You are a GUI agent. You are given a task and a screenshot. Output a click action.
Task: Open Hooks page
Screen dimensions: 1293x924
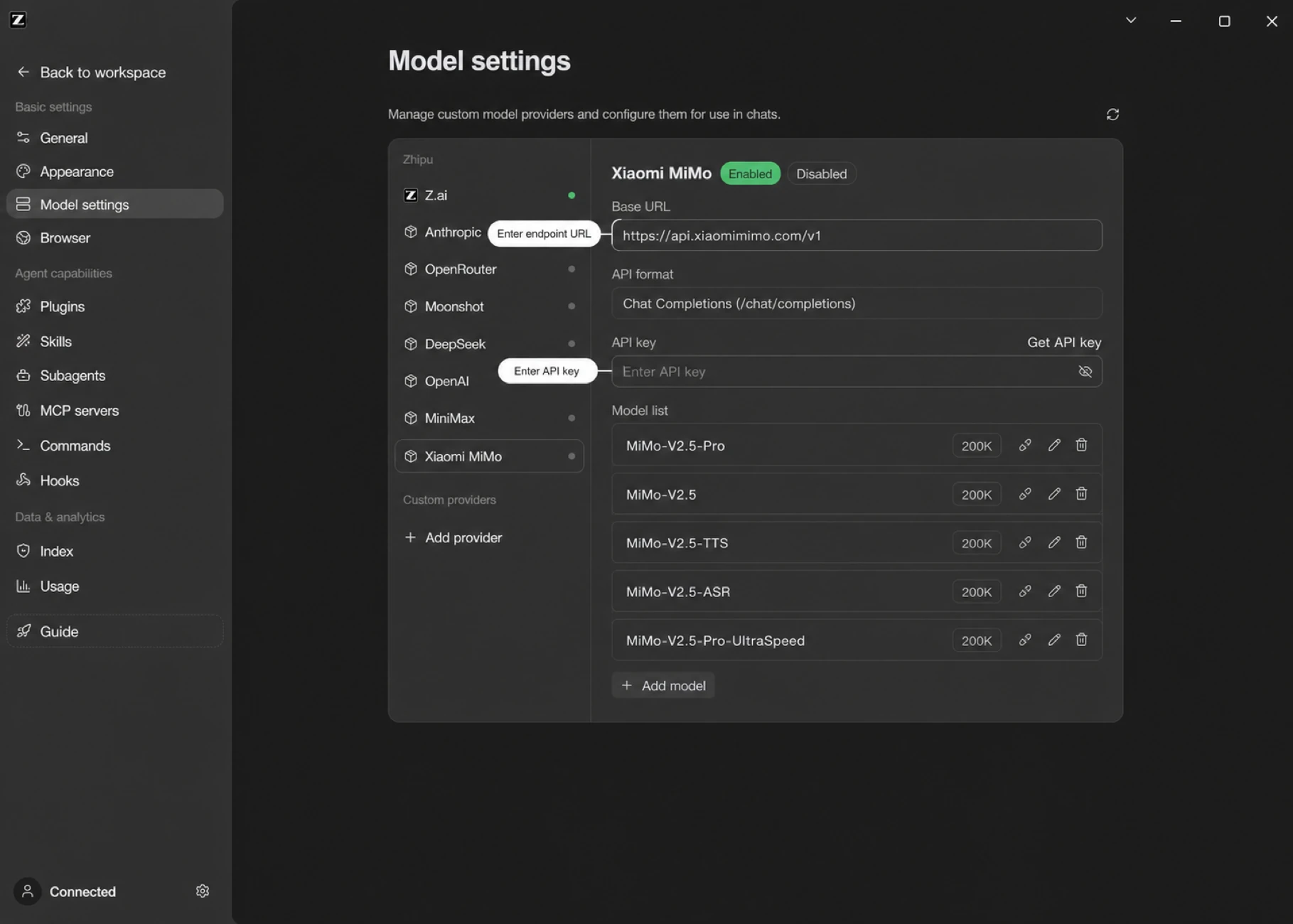pos(115,480)
